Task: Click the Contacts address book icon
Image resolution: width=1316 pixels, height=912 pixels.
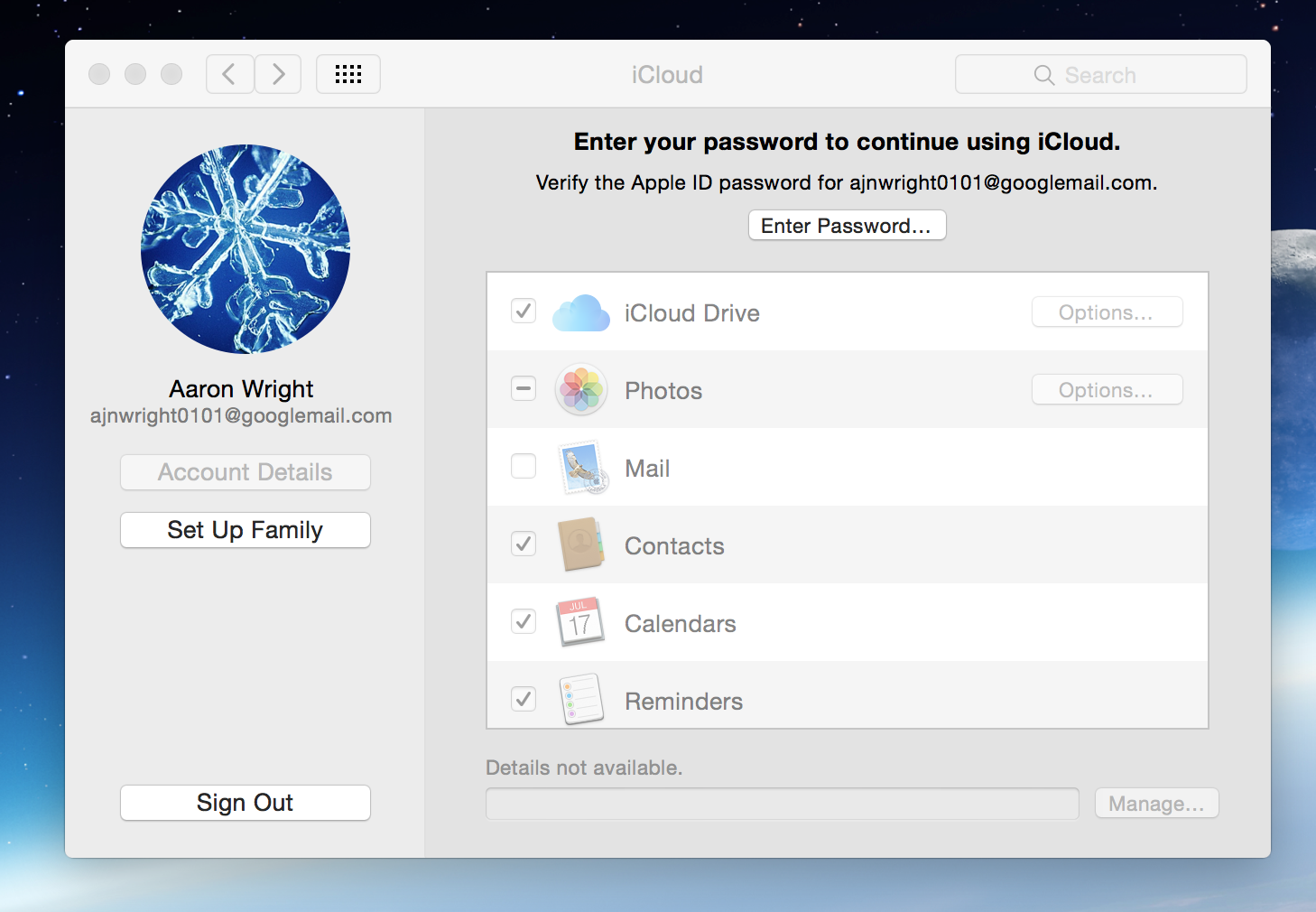Action: pyautogui.click(x=581, y=544)
